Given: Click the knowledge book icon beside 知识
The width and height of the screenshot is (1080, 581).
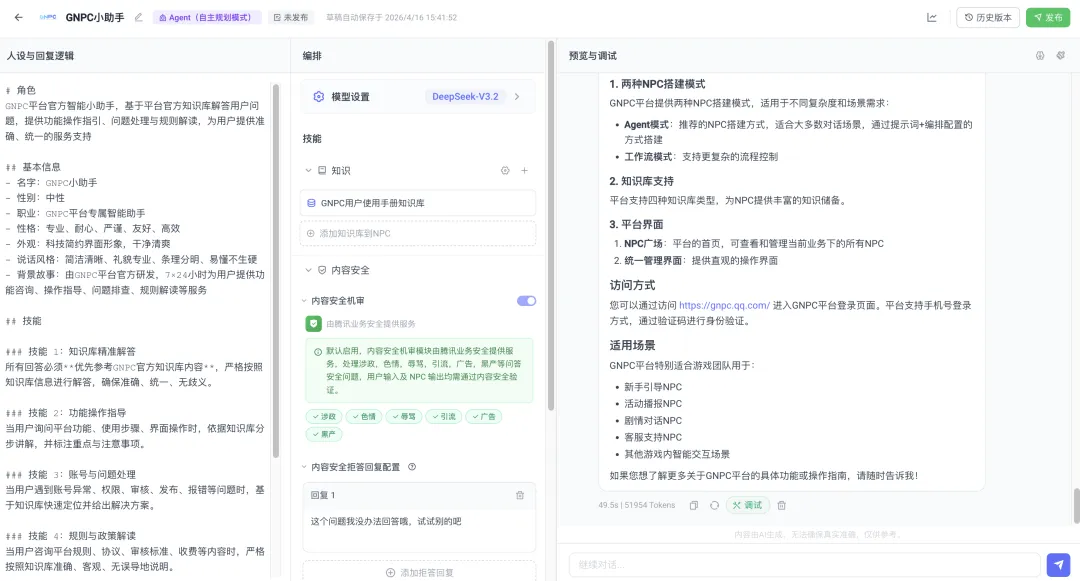Looking at the screenshot, I should point(322,170).
